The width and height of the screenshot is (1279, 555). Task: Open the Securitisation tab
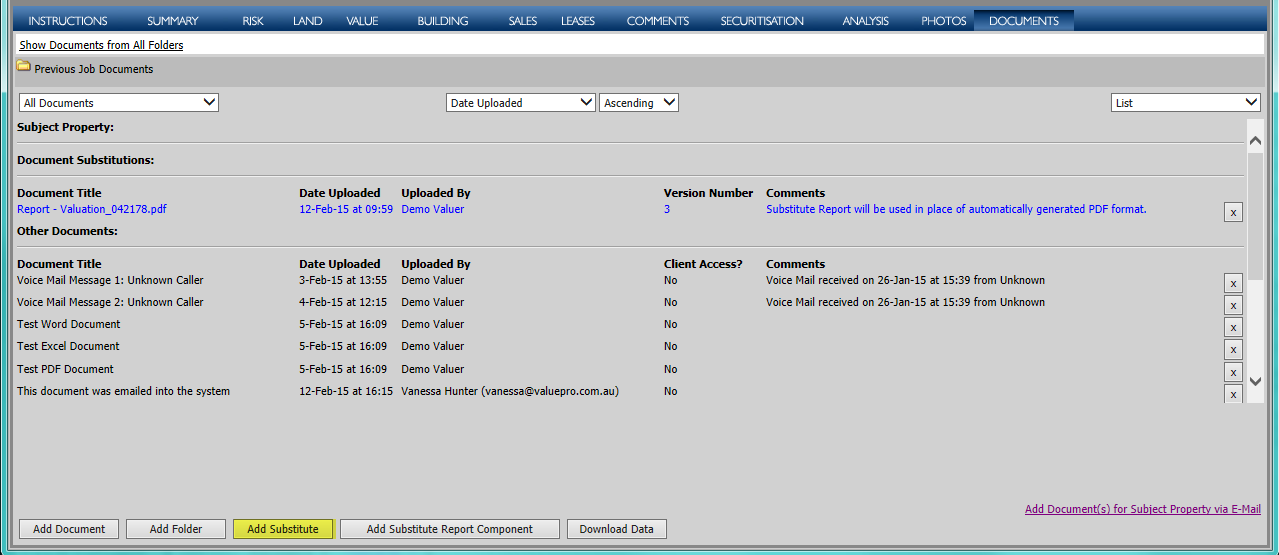[762, 21]
